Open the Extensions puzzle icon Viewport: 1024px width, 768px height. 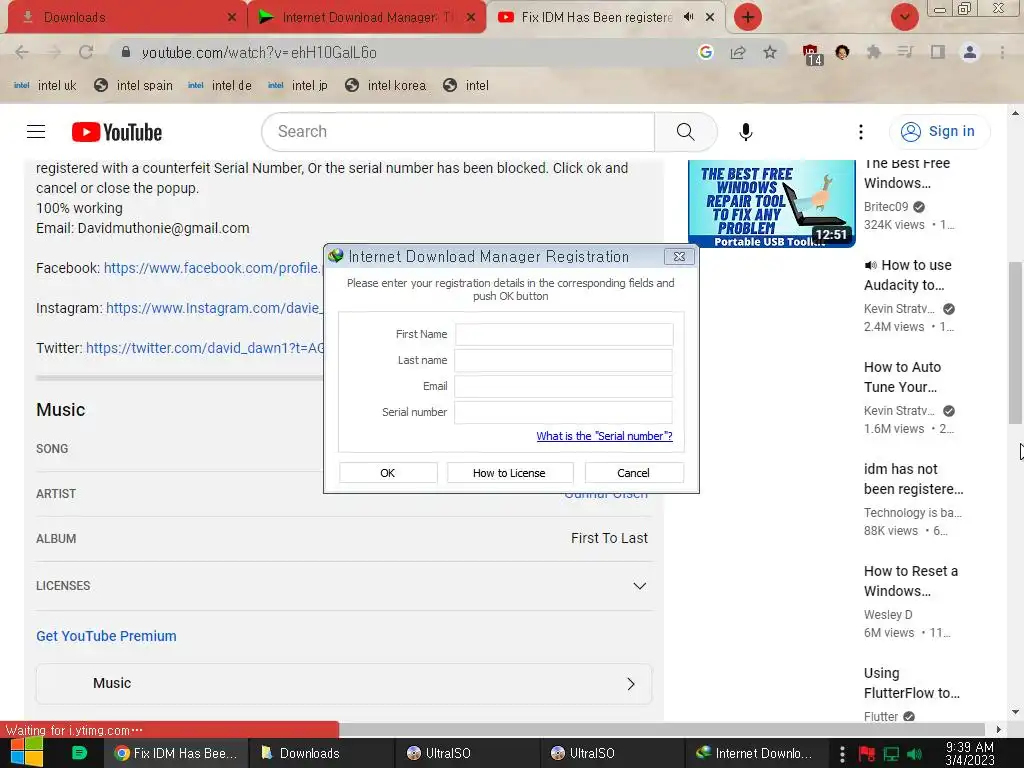873,52
